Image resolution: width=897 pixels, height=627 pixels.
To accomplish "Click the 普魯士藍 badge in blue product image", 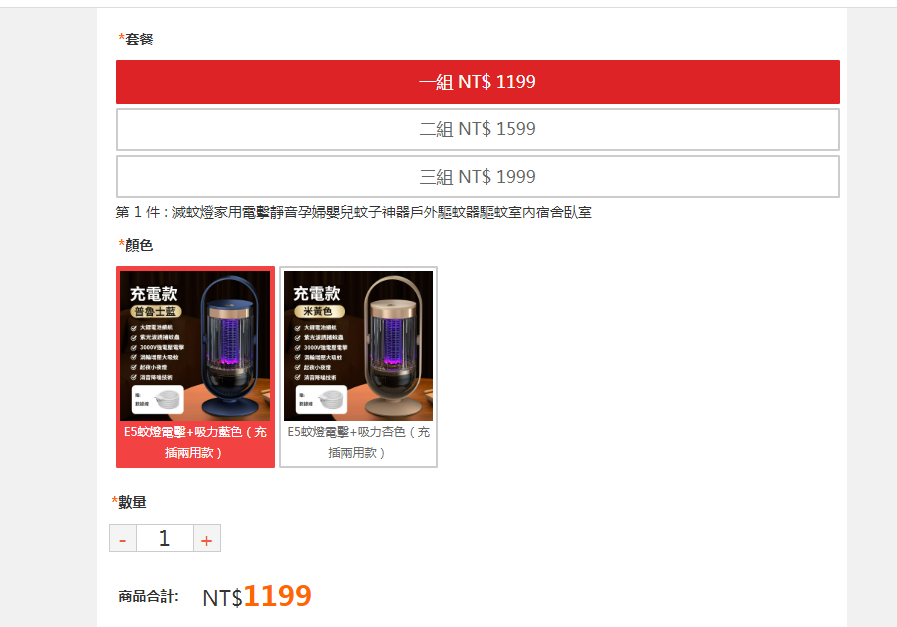I will [x=156, y=311].
